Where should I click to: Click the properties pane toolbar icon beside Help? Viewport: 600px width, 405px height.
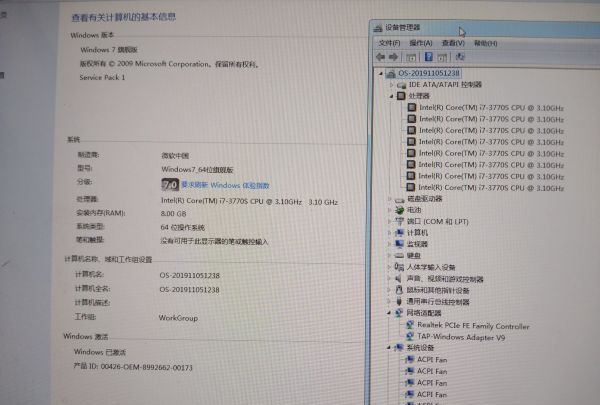tap(442, 57)
